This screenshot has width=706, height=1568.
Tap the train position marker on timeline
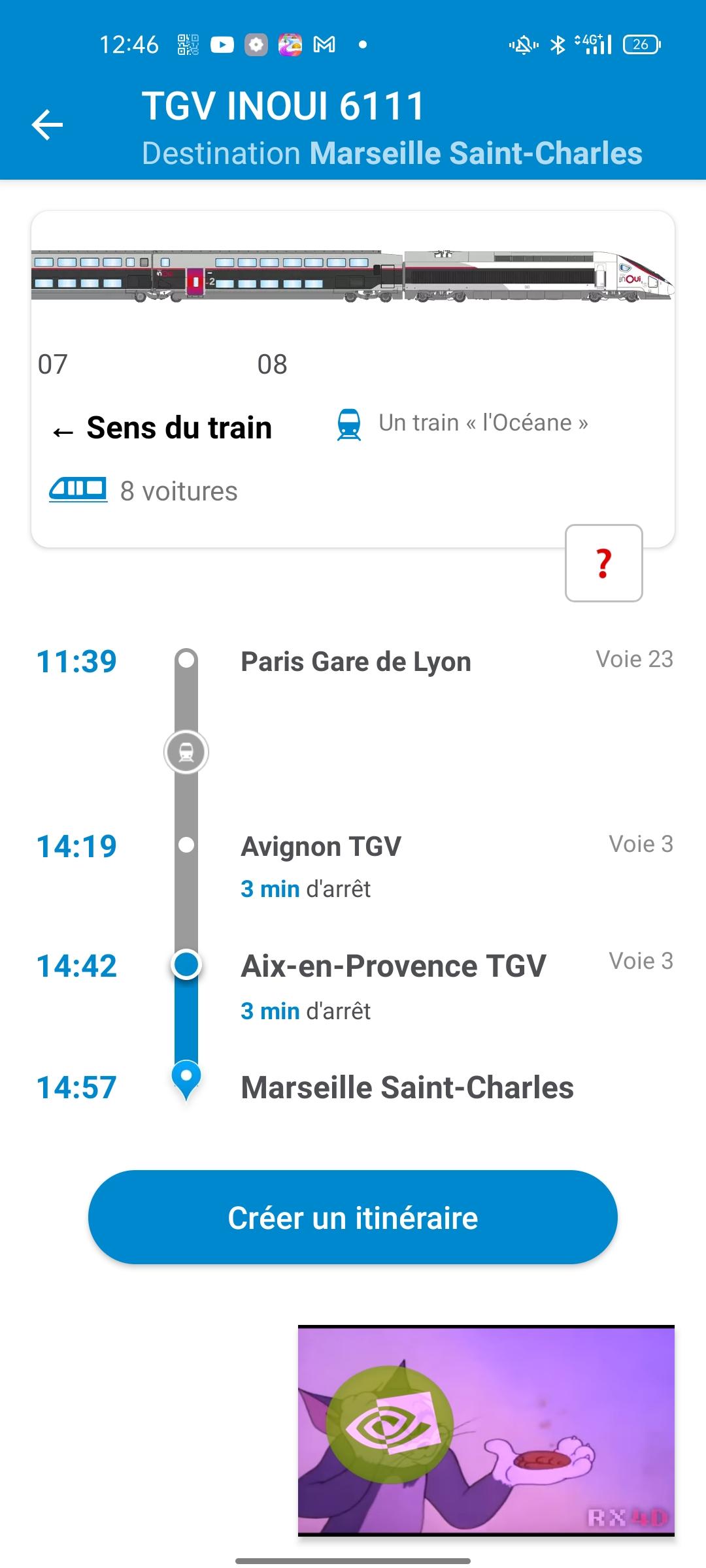[186, 752]
